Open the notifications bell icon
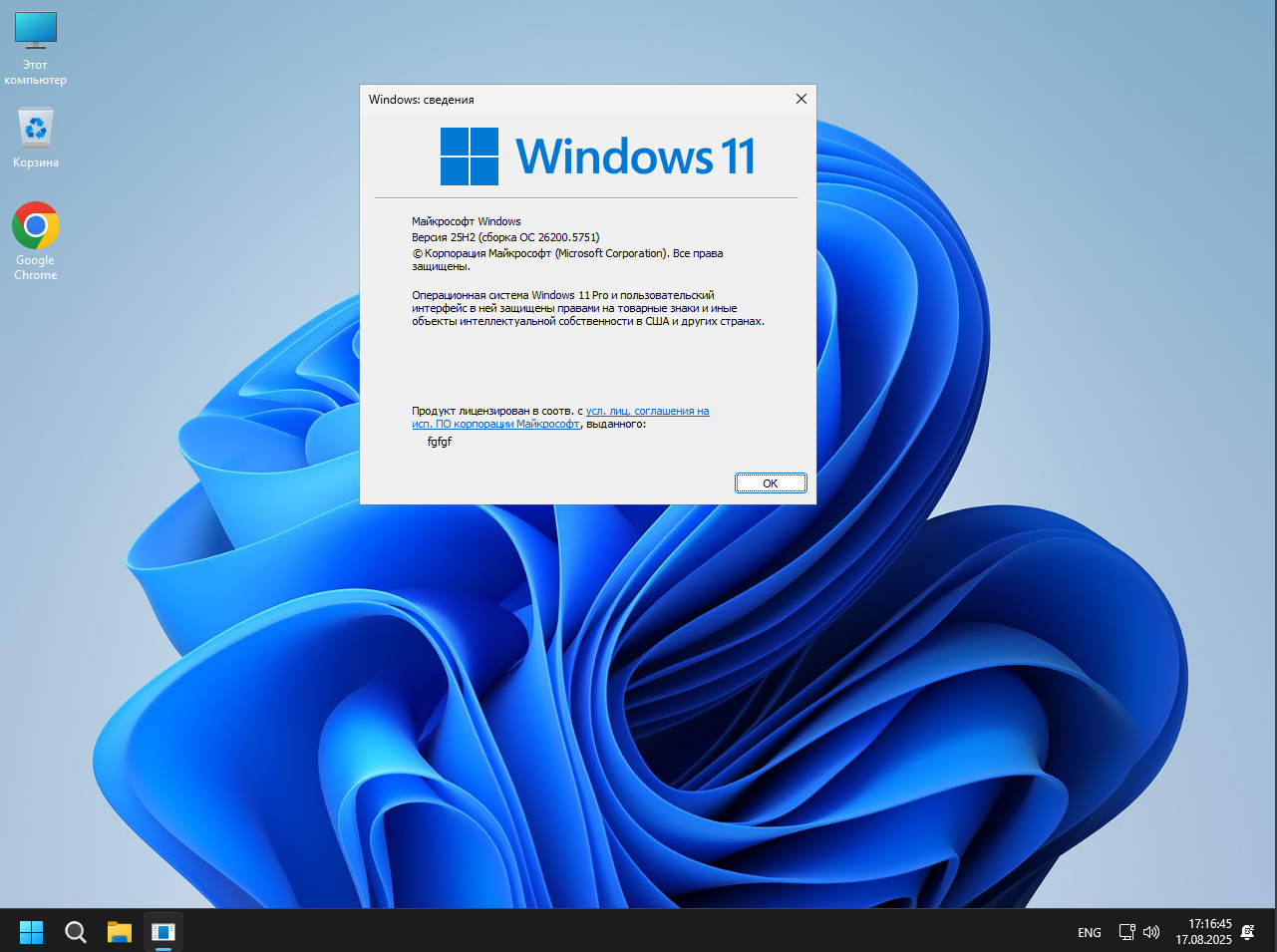1277x952 pixels. pos(1247,932)
